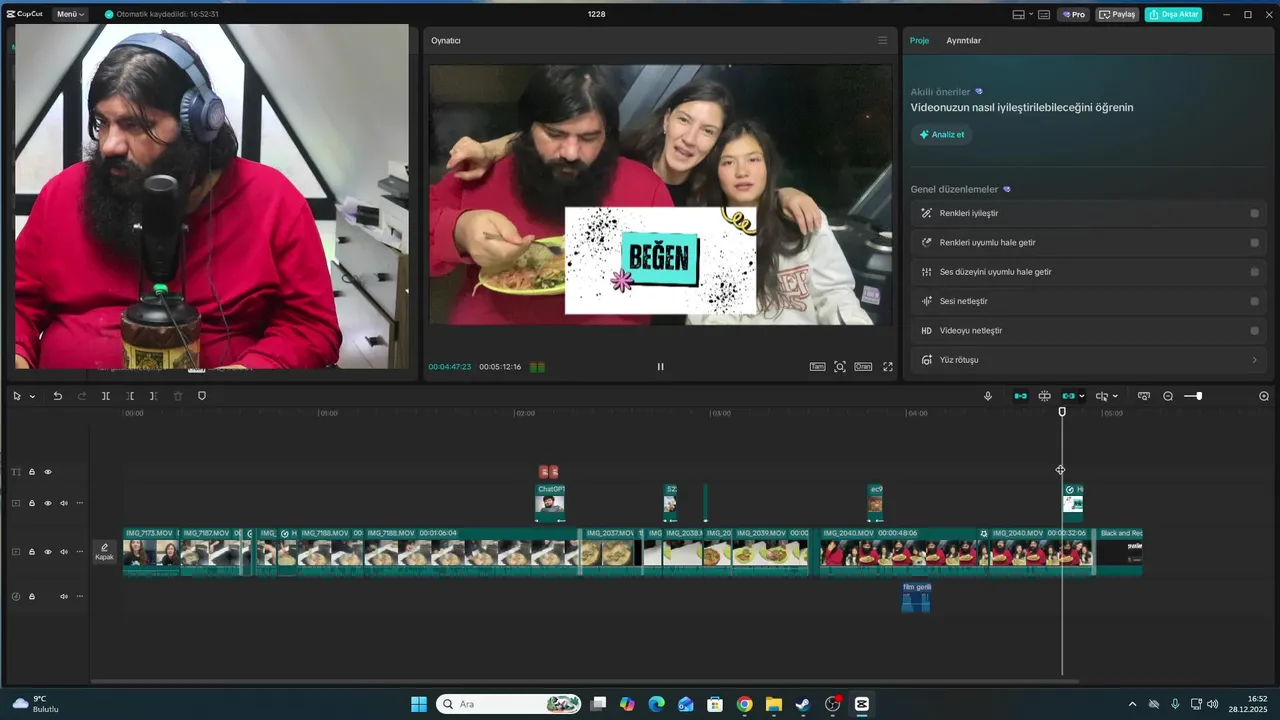This screenshot has width=1280, height=720.
Task: Click the Delete right (trim right) tool
Action: [x=154, y=396]
